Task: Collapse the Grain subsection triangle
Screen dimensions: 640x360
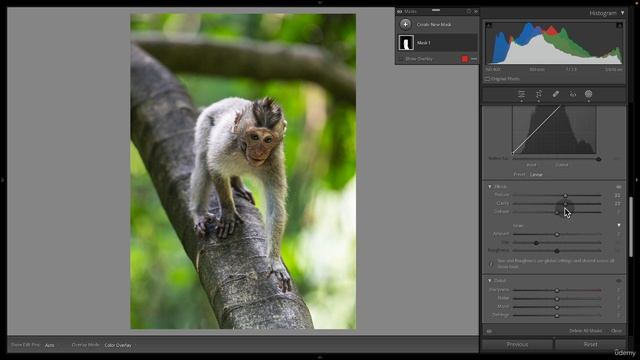Action: (619, 225)
